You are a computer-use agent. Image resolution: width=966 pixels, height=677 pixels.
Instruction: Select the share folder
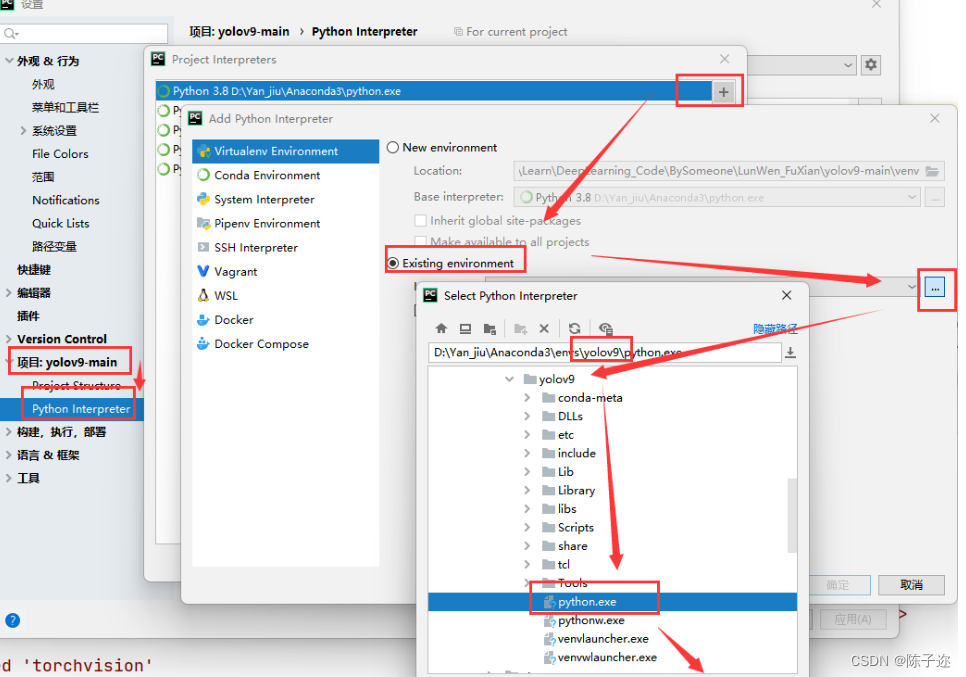pyautogui.click(x=564, y=546)
